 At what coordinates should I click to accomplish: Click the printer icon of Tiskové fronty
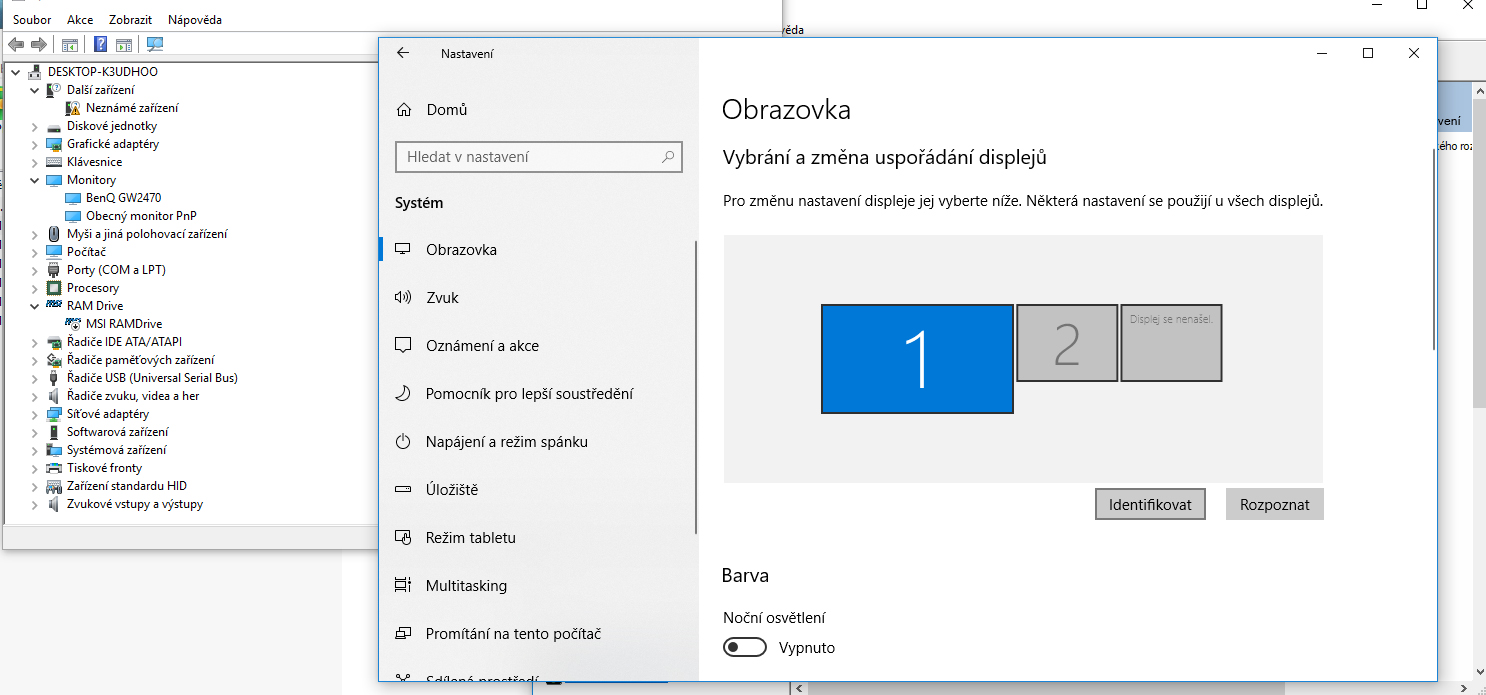tap(54, 468)
